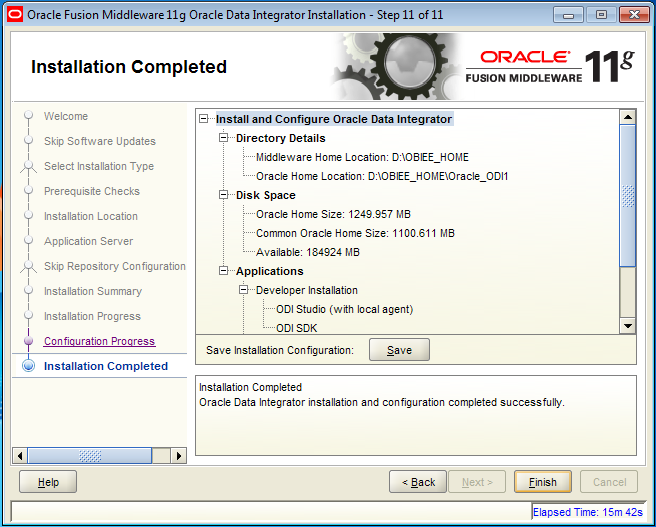This screenshot has height=527, width=656.
Task: Click the Oracle logo icon in title bar
Action: click(x=15, y=15)
